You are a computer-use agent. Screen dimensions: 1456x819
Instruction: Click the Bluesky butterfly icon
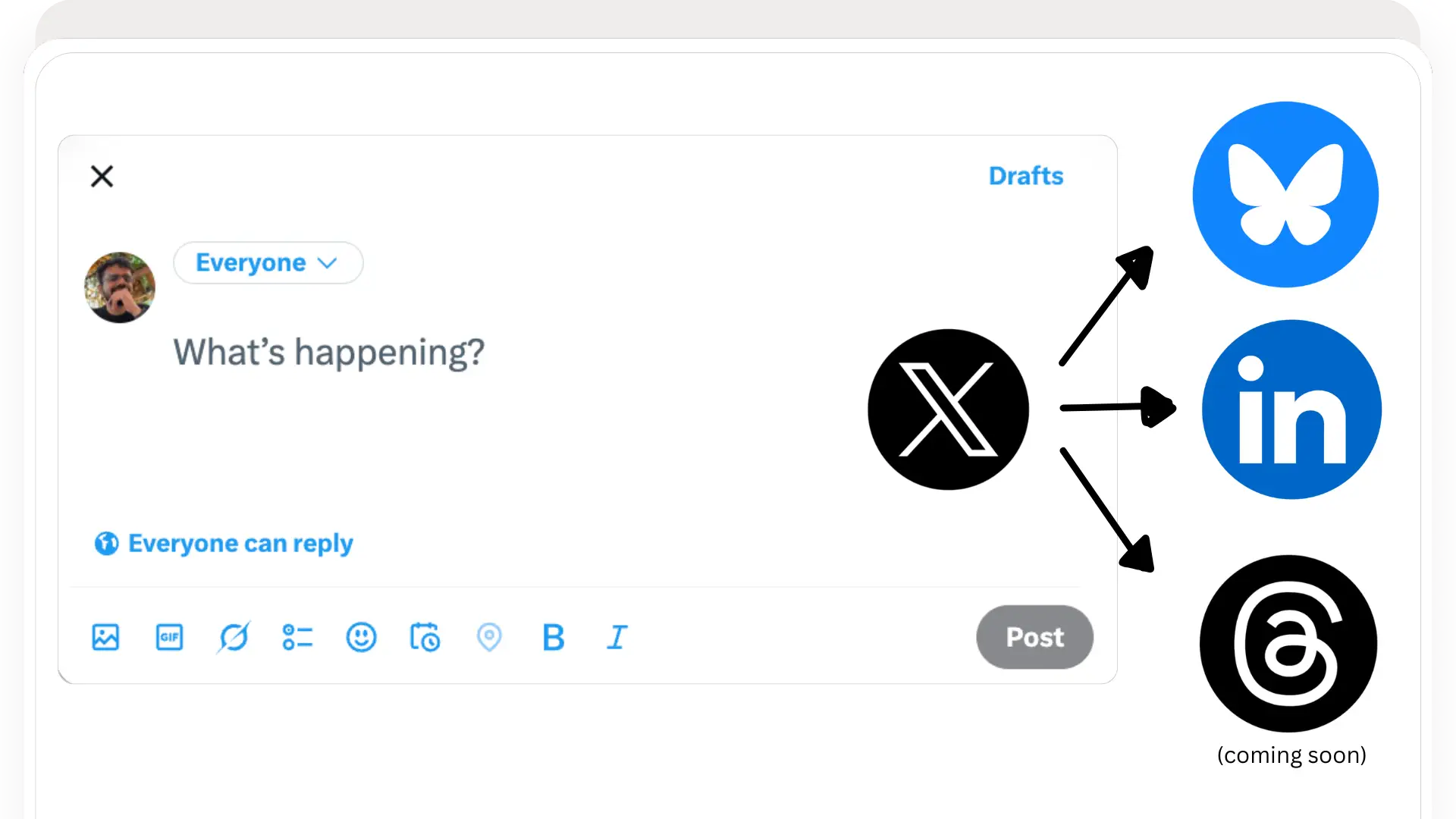pos(1285,194)
